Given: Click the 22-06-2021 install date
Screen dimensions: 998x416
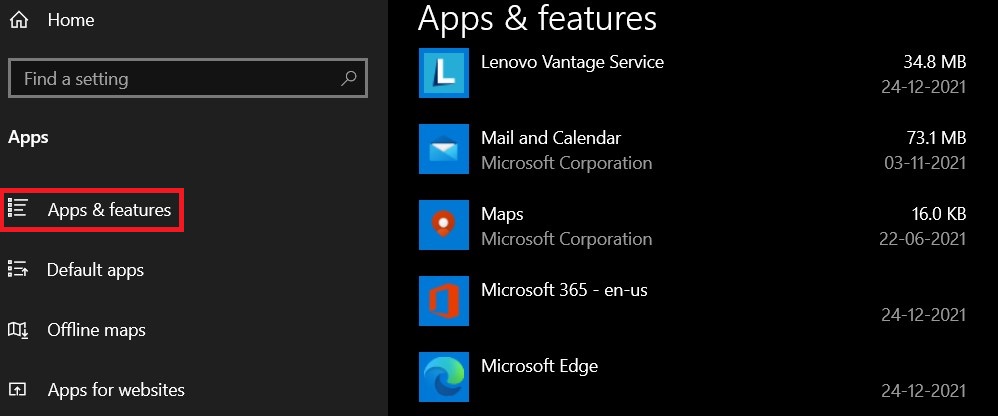Looking at the screenshot, I should tap(923, 239).
